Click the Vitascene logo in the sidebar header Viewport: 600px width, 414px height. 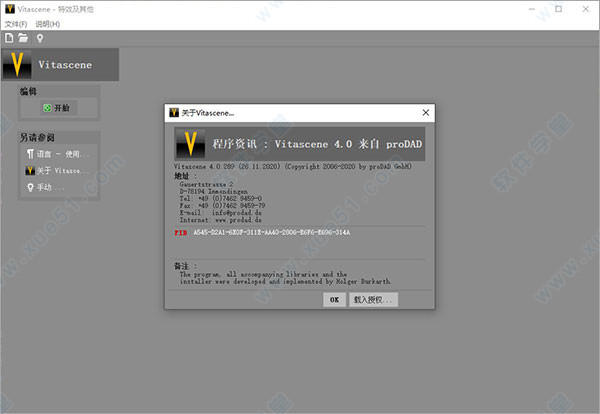17,64
